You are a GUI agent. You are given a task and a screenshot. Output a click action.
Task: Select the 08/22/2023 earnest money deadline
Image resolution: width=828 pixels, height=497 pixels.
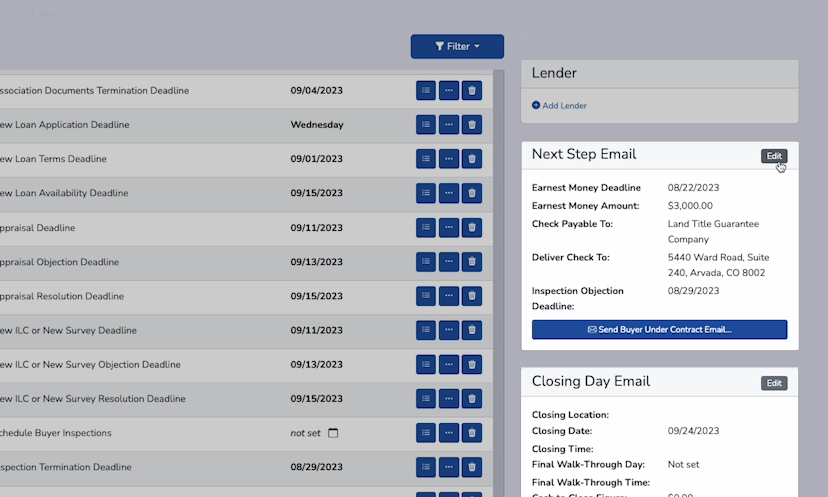click(693, 187)
